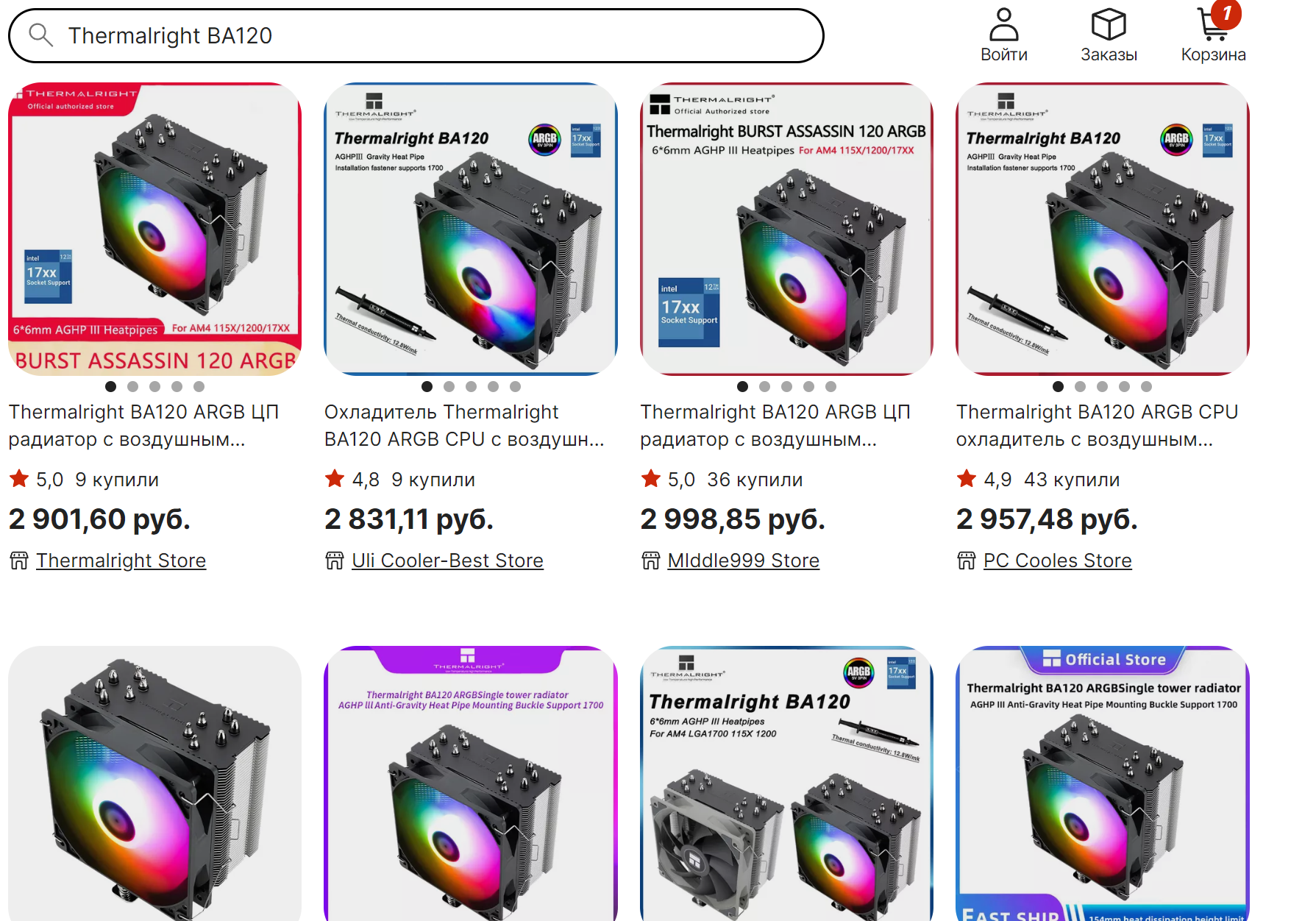Click the search magnifier icon
The height and width of the screenshot is (921, 1316).
click(x=41, y=35)
